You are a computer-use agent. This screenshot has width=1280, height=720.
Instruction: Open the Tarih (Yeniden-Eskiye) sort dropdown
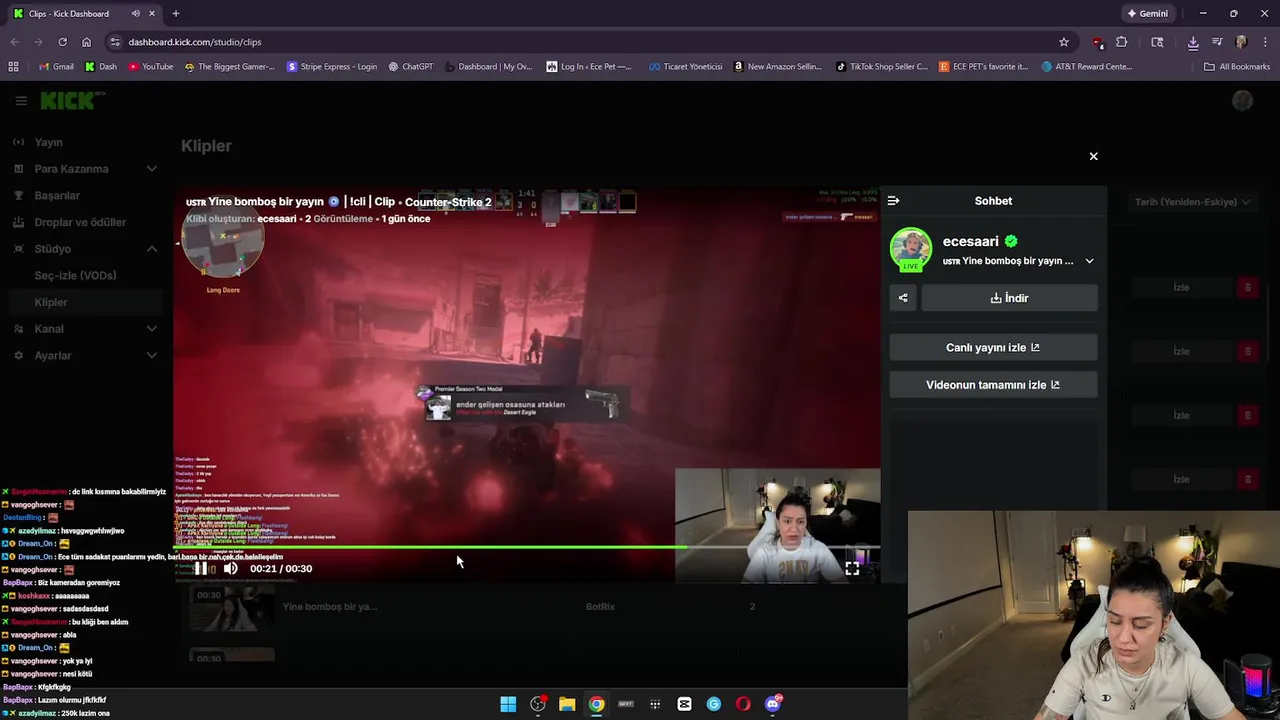point(1192,202)
